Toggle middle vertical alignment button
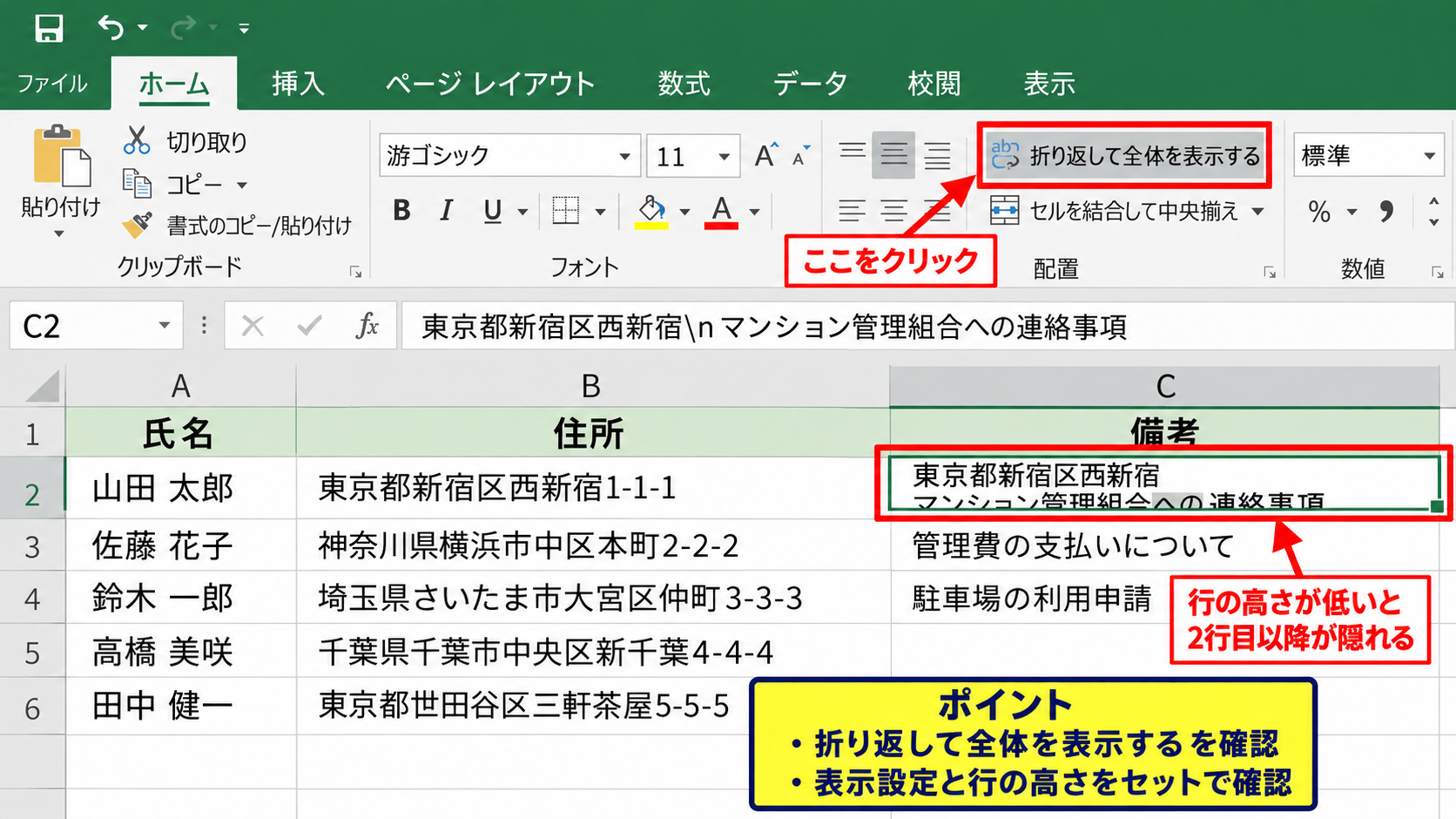Image resolution: width=1456 pixels, height=819 pixels. [893, 155]
